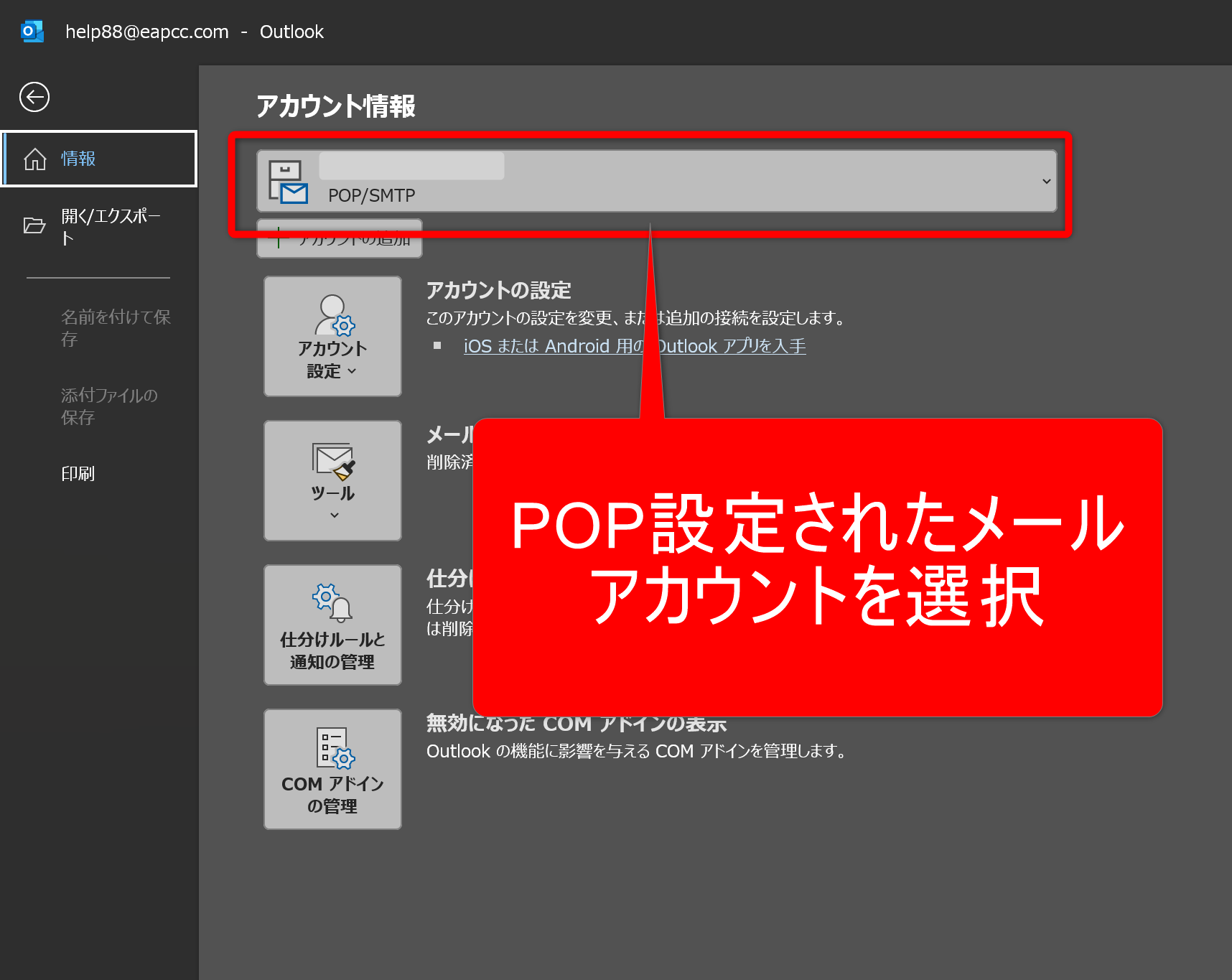The width and height of the screenshot is (1232, 980).
Task: Click the POP/SMTP account type label
Action: click(371, 195)
